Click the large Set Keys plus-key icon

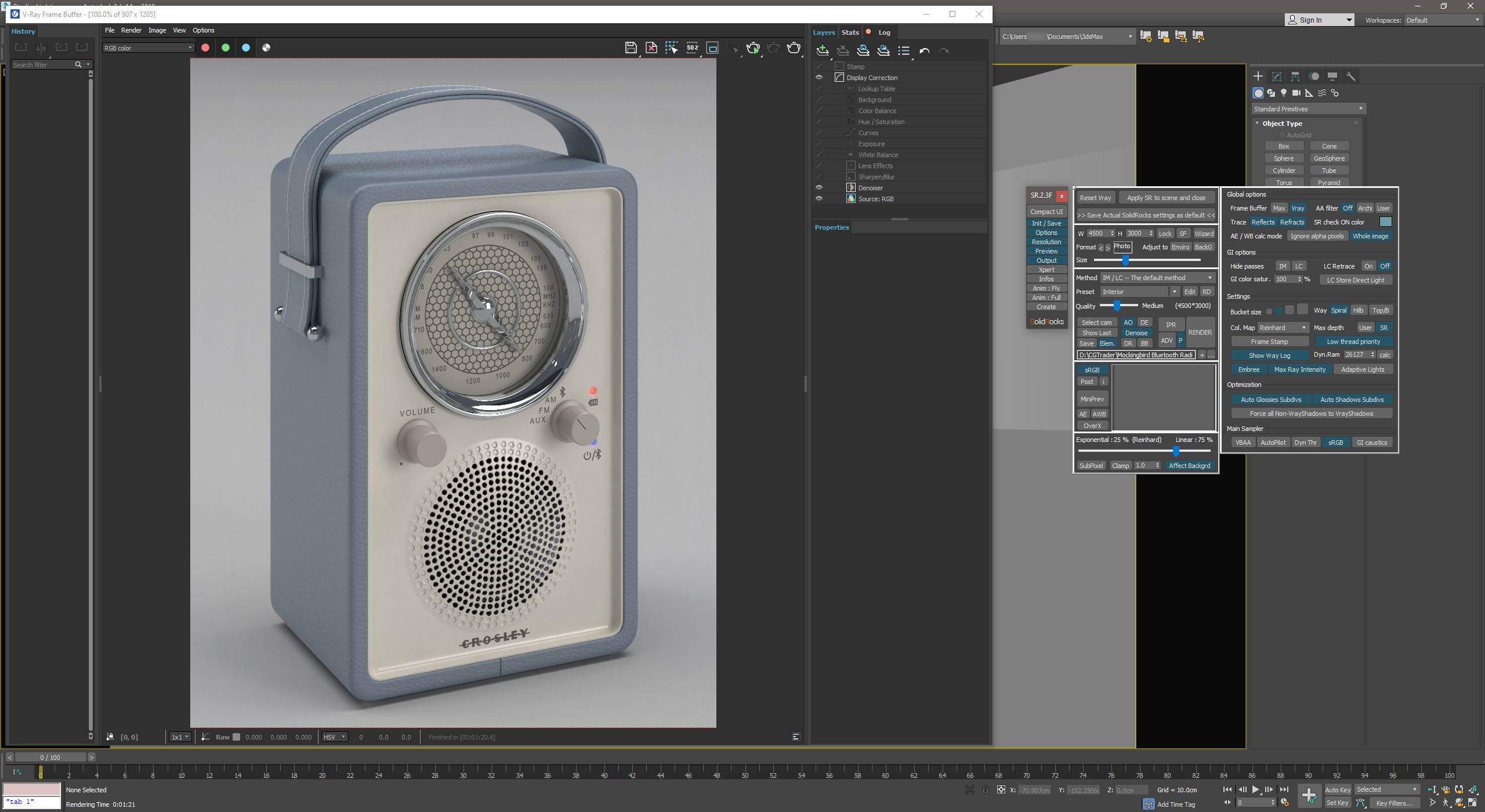(1309, 795)
